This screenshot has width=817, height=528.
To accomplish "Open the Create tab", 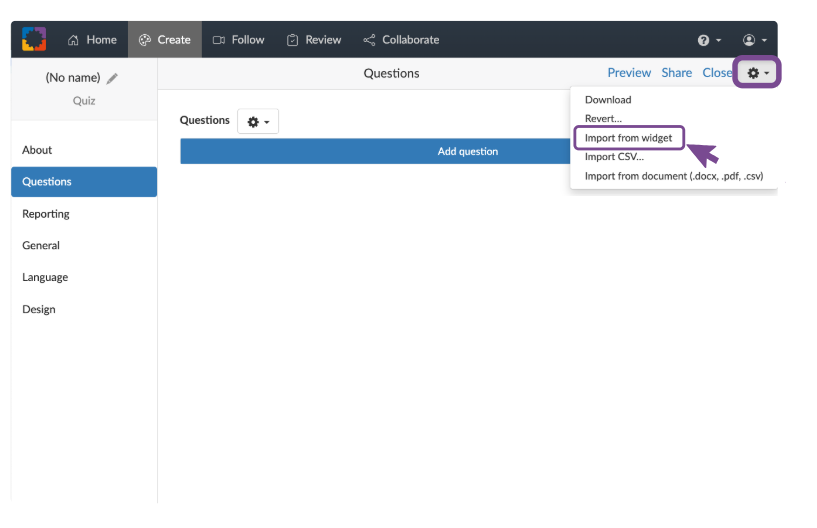I will tap(165, 40).
